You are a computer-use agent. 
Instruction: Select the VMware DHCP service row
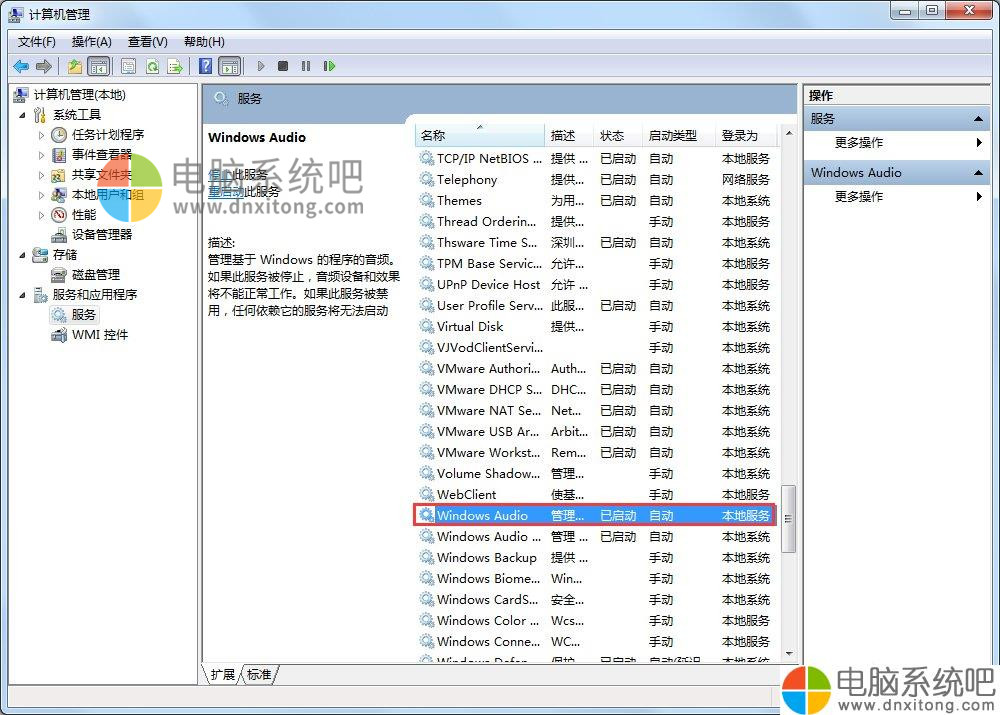click(x=596, y=390)
